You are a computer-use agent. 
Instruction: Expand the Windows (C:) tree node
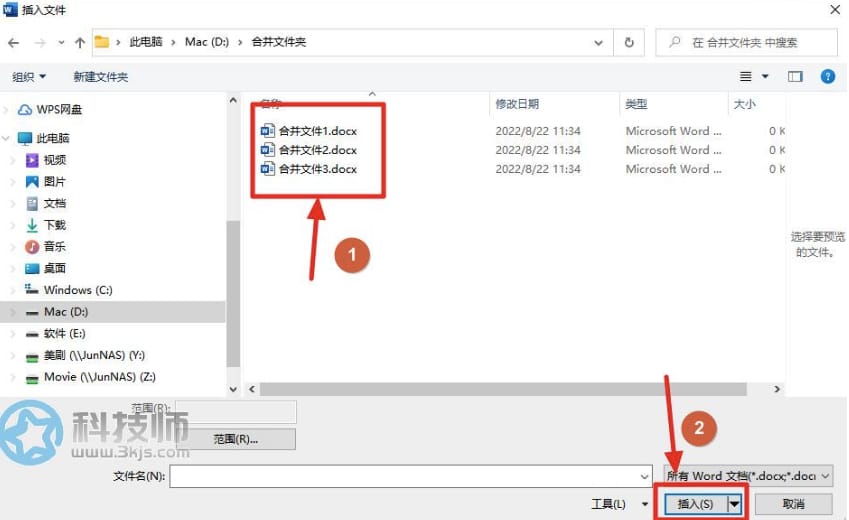click(x=14, y=290)
